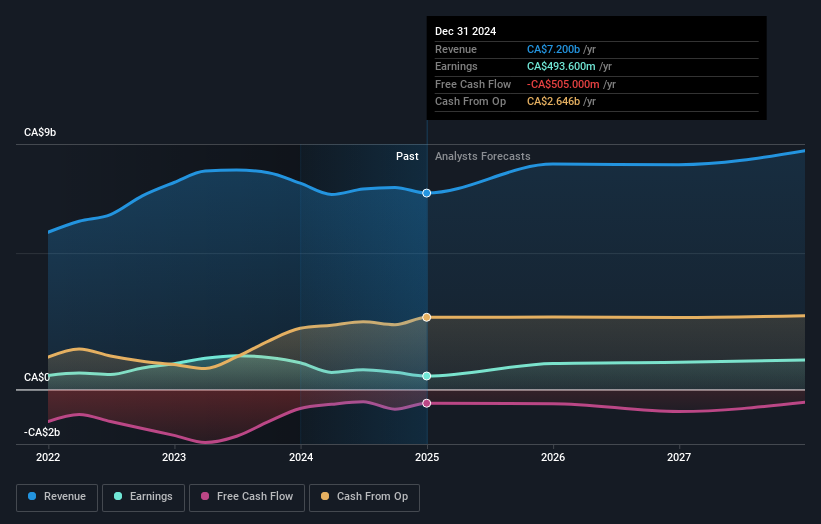
Task: Click the CA$0 y-axis label
Action: pyautogui.click(x=37, y=377)
